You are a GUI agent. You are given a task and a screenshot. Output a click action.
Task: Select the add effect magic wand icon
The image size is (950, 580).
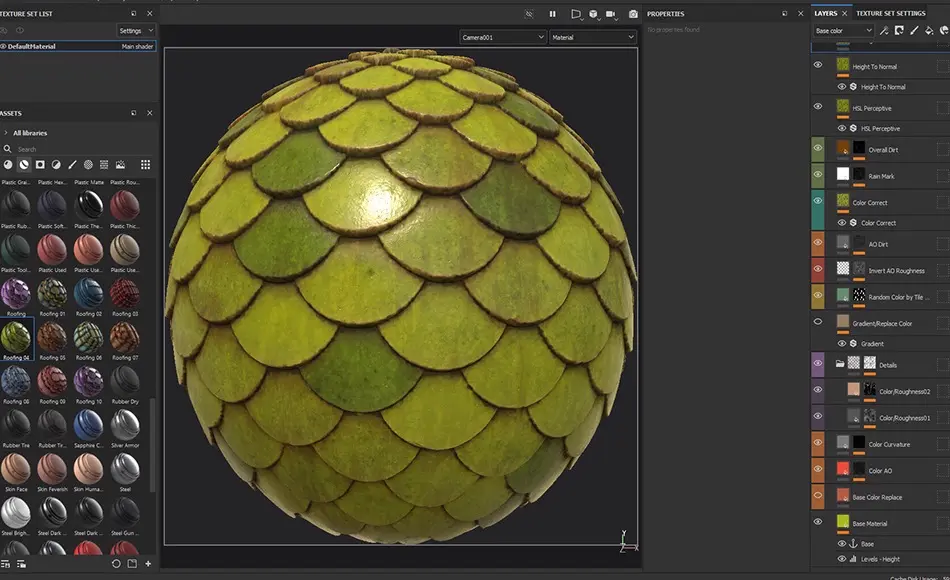point(884,30)
